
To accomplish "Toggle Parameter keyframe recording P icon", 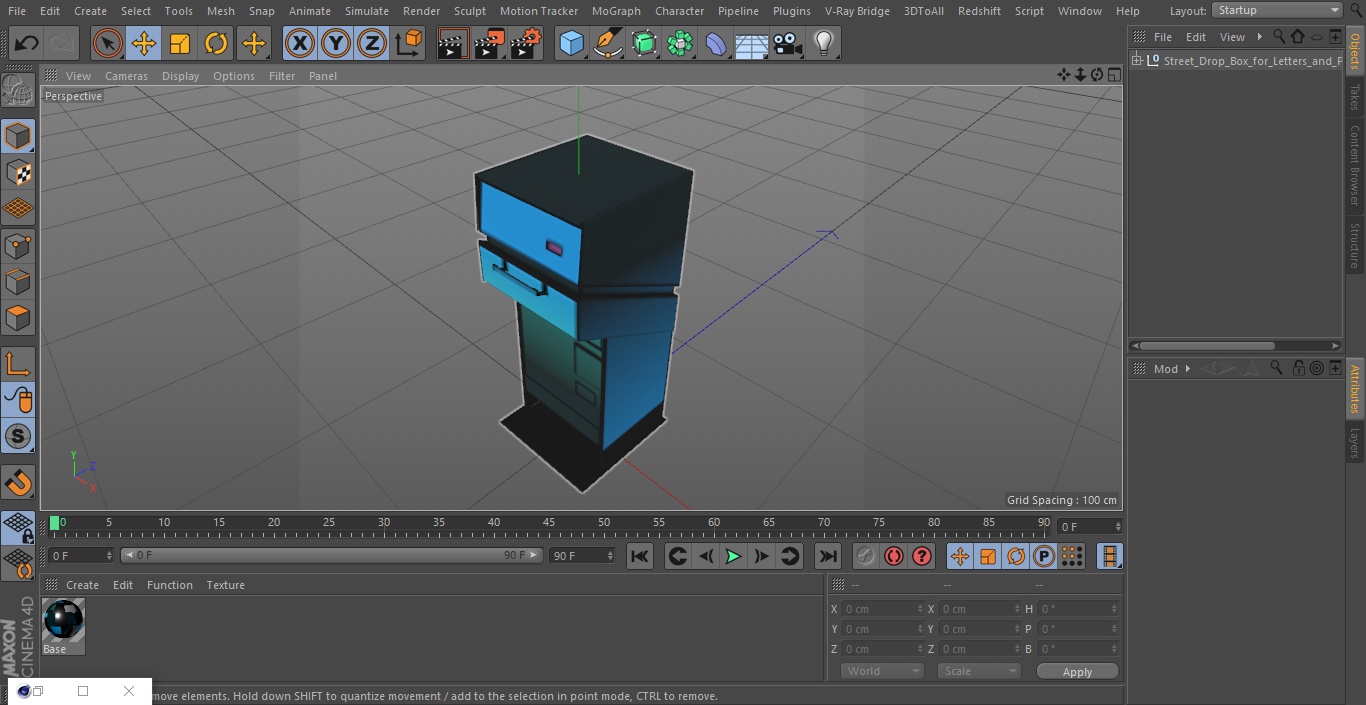I will click(x=1044, y=556).
